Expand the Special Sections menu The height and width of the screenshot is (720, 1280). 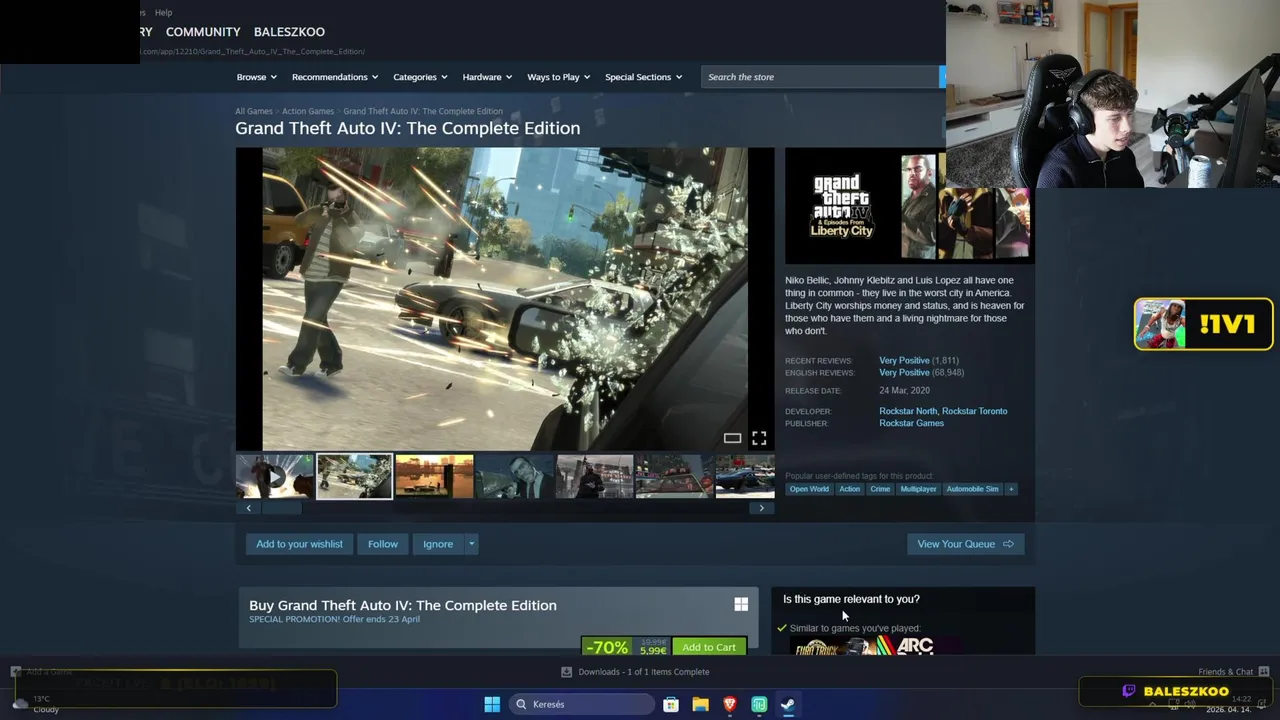pyautogui.click(x=643, y=77)
